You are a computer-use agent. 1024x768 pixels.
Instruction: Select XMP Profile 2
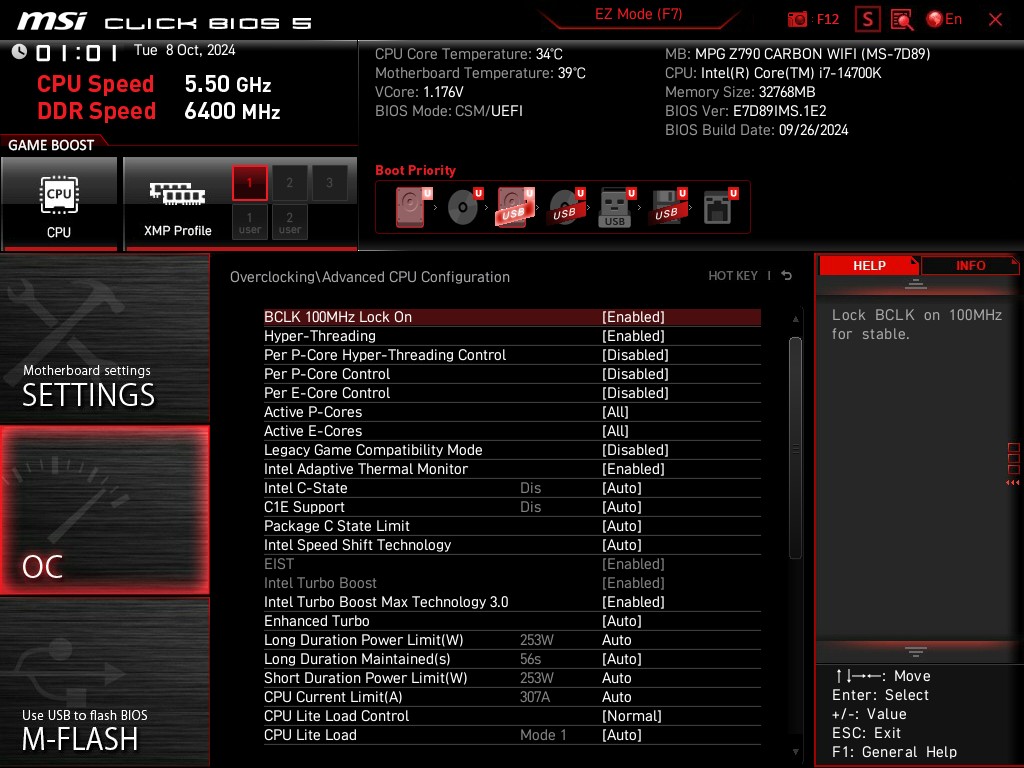(289, 182)
